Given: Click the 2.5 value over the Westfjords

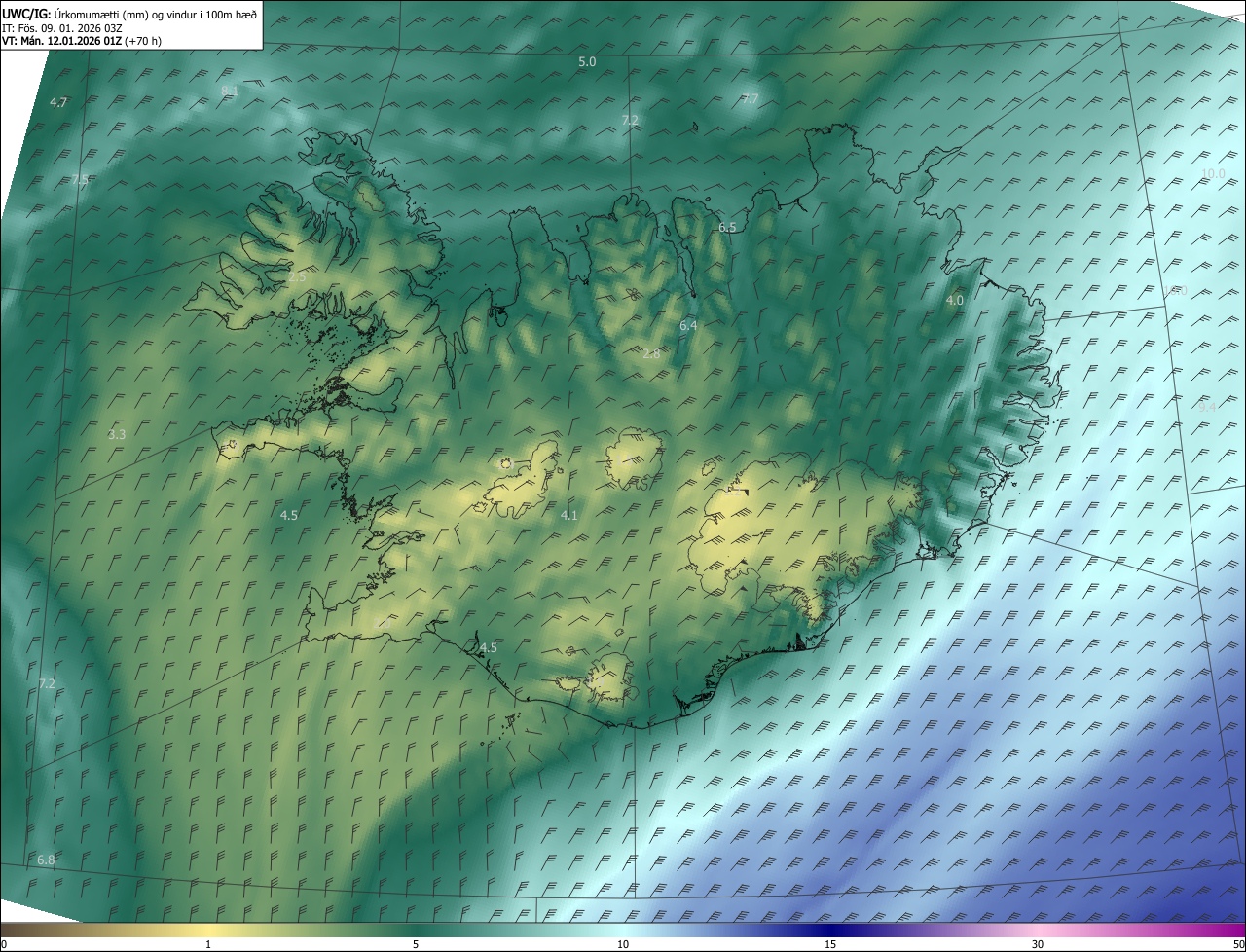Looking at the screenshot, I should pos(297,277).
